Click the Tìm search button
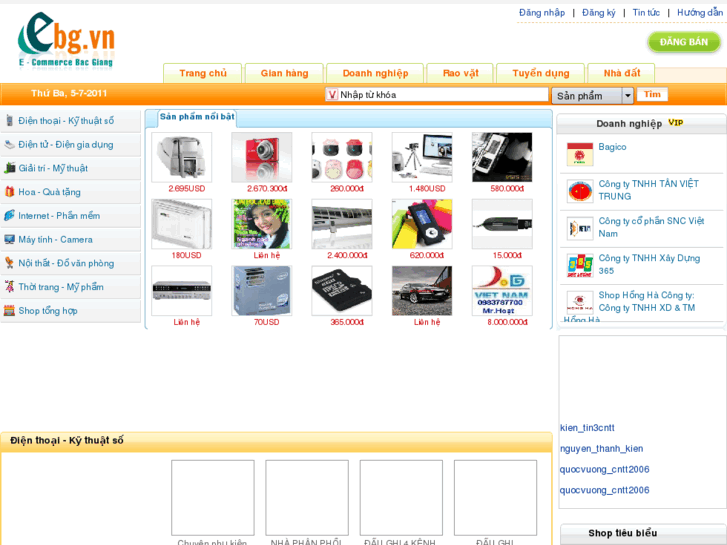This screenshot has height=545, width=727. (652, 94)
